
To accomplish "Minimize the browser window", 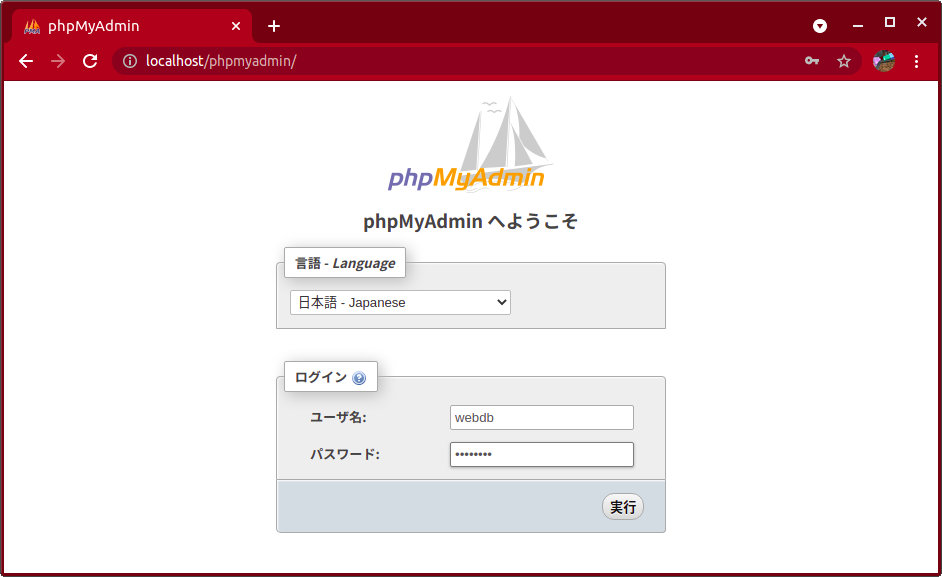I will coord(858,25).
